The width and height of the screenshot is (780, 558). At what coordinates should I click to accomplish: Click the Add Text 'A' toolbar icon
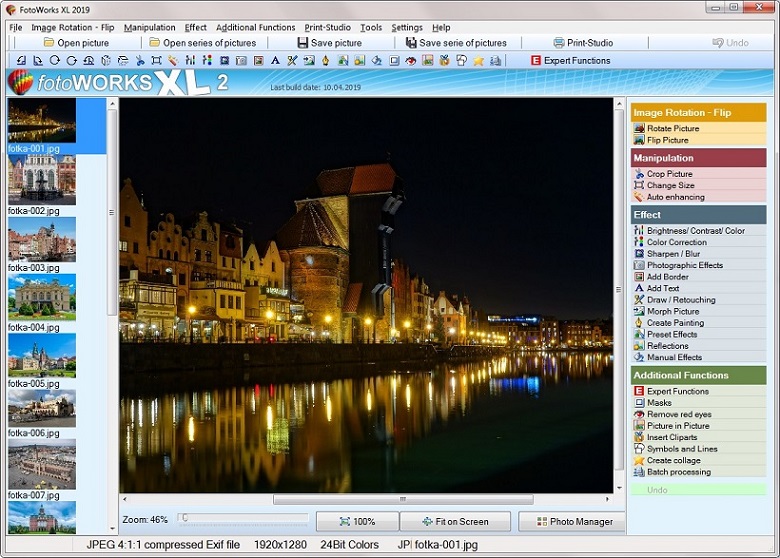click(x=275, y=61)
